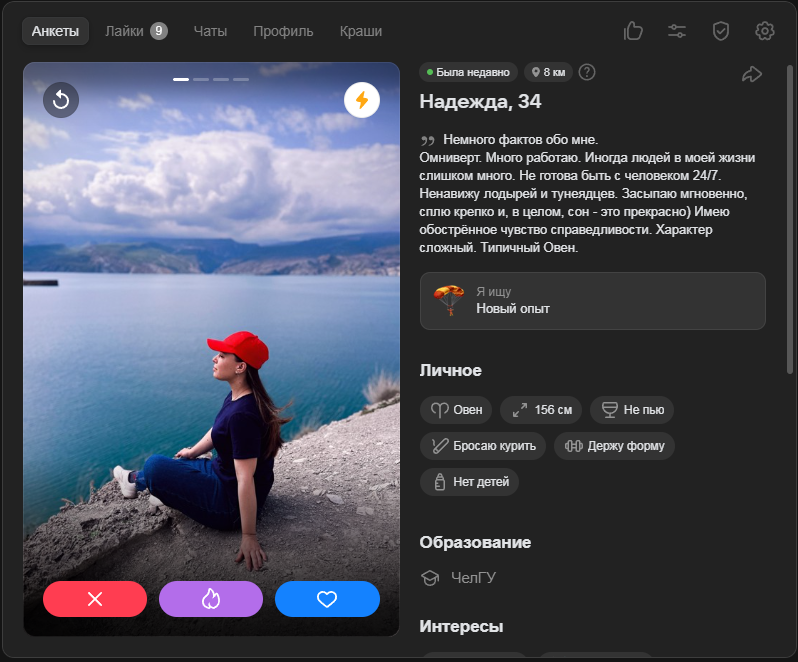Open the Краши tab
Image resolution: width=798 pixels, height=662 pixels.
360,31
